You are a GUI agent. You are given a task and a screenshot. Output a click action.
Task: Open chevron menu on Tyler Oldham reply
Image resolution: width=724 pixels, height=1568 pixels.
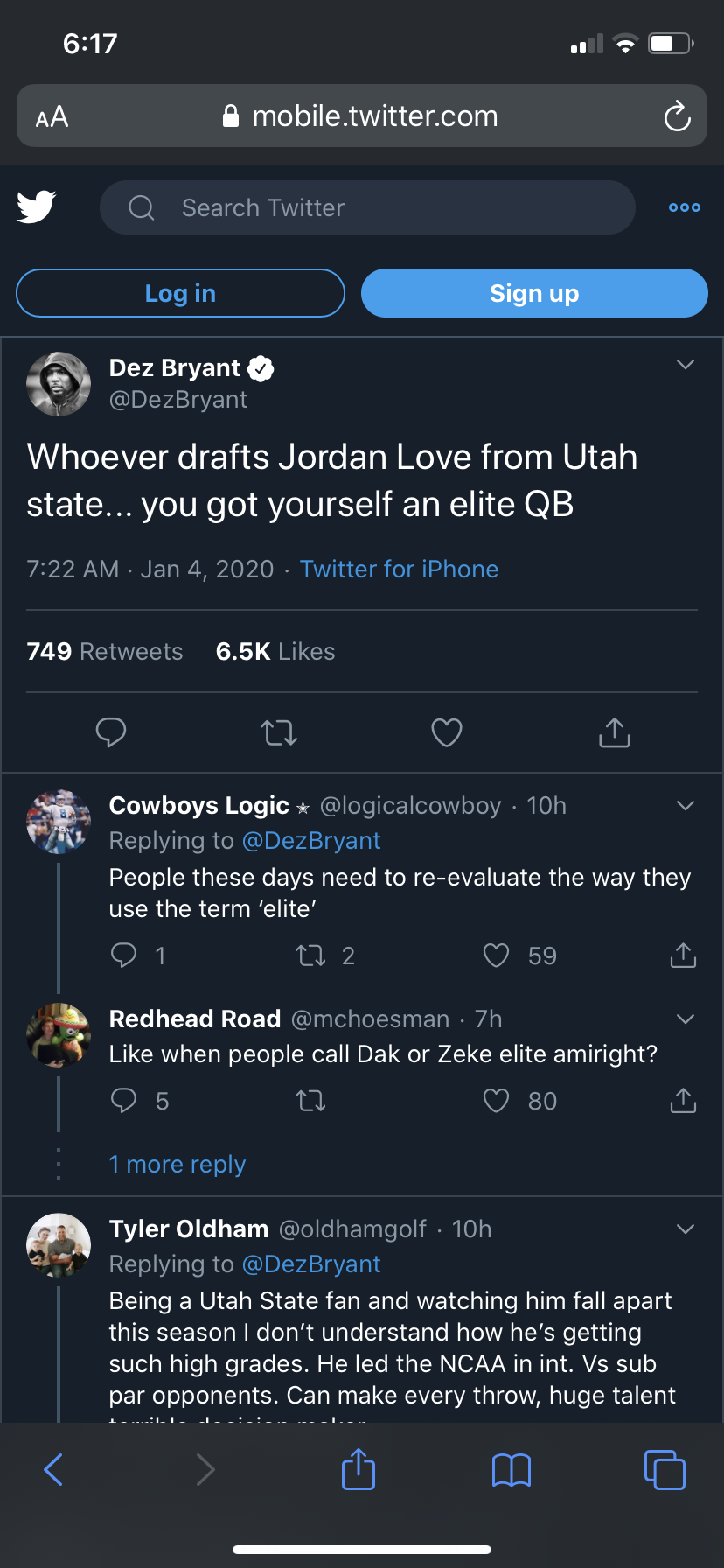pyautogui.click(x=686, y=1229)
